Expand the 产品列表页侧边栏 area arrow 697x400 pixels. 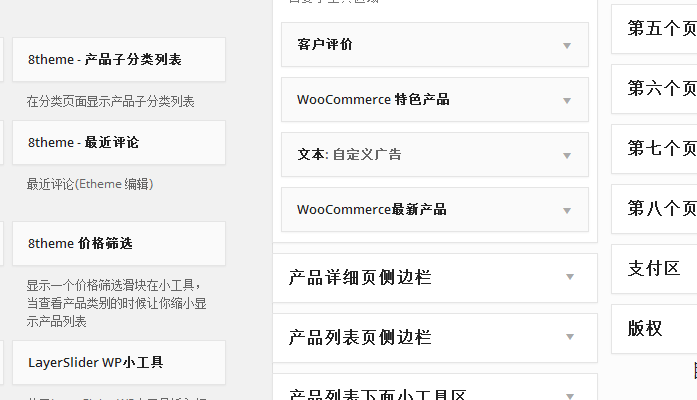pyautogui.click(x=570, y=337)
